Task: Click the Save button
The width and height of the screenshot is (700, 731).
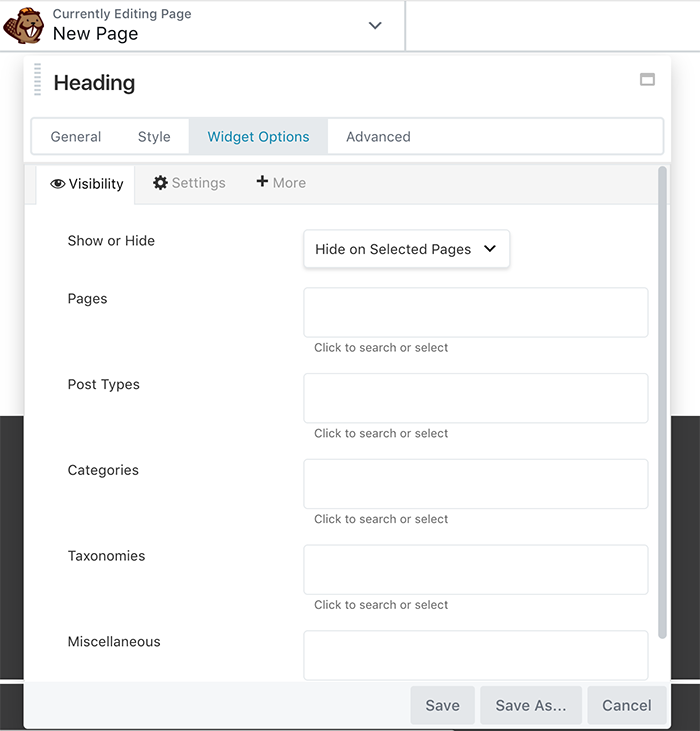Action: tap(442, 705)
